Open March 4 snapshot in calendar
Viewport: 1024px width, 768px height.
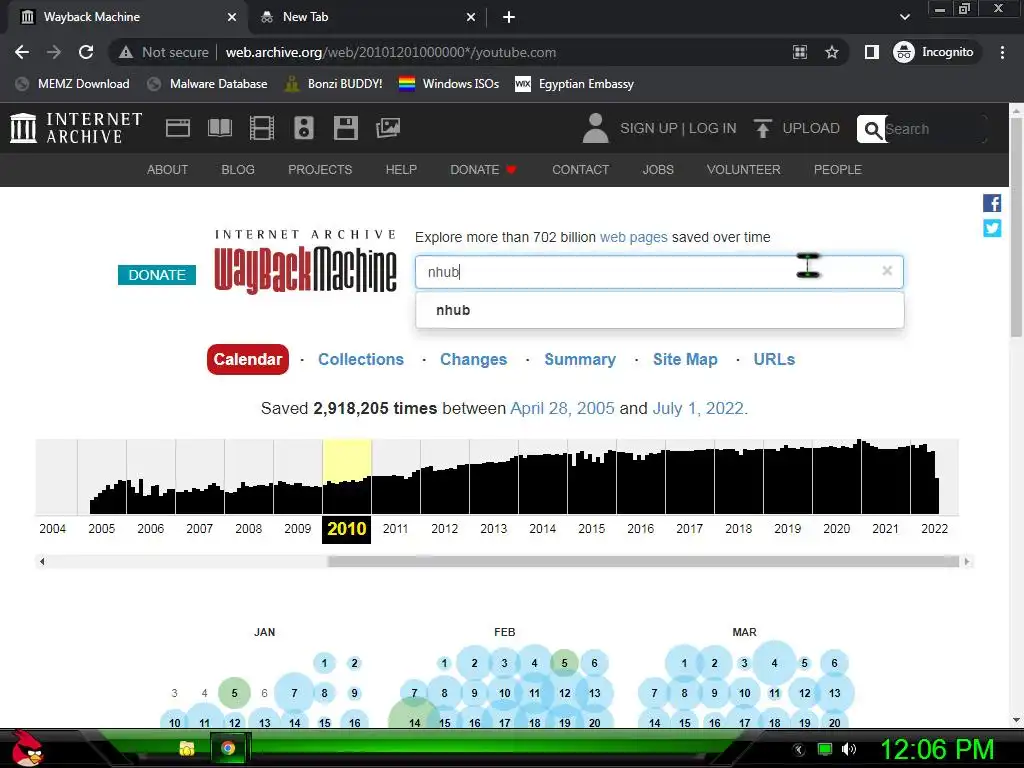coord(775,663)
